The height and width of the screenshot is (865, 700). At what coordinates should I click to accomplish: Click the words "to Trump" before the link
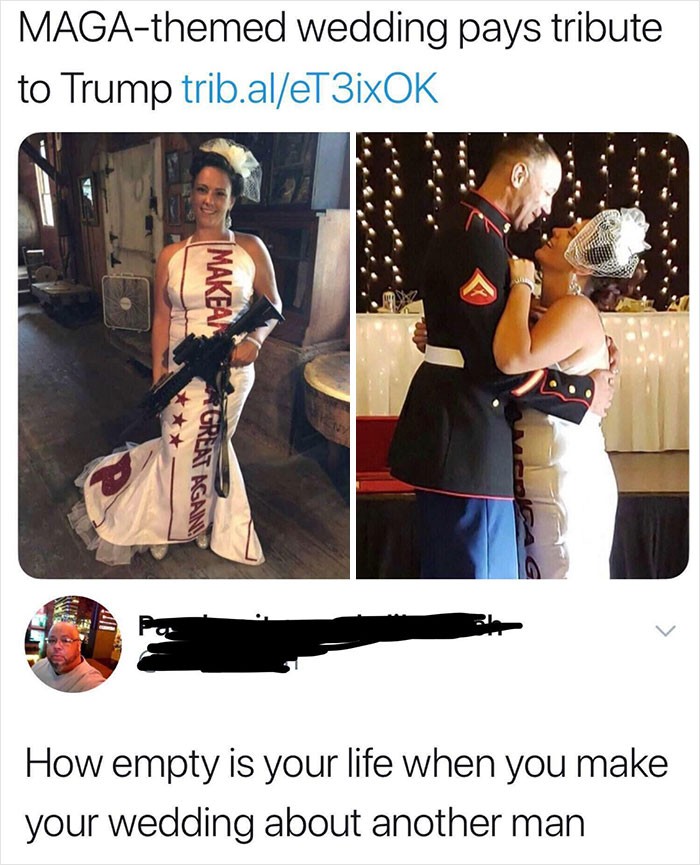coord(94,88)
